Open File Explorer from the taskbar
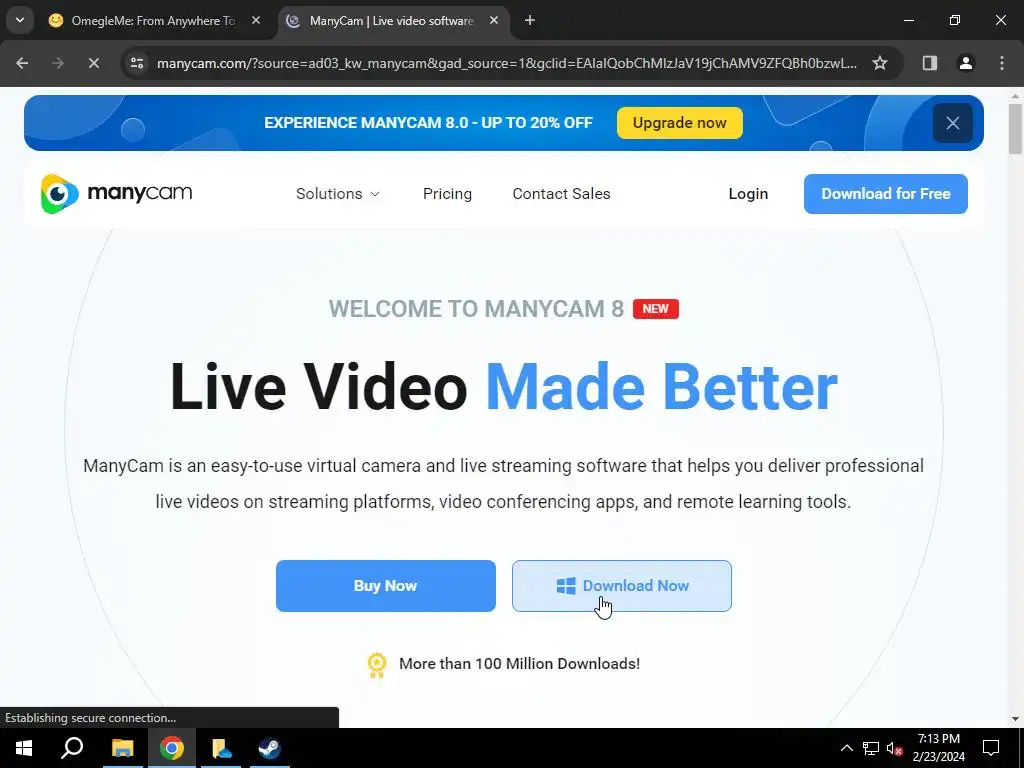The image size is (1024, 768). pos(122,748)
